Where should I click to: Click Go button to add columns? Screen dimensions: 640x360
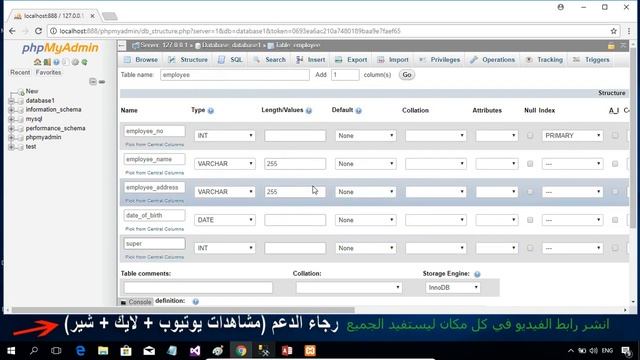point(407,75)
